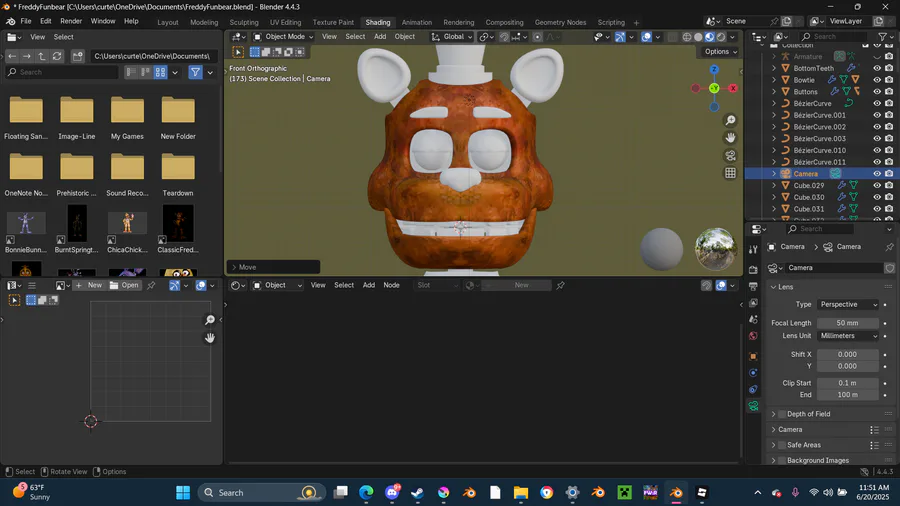The height and width of the screenshot is (506, 900).
Task: Select material preview viewport shading
Action: click(x=709, y=37)
